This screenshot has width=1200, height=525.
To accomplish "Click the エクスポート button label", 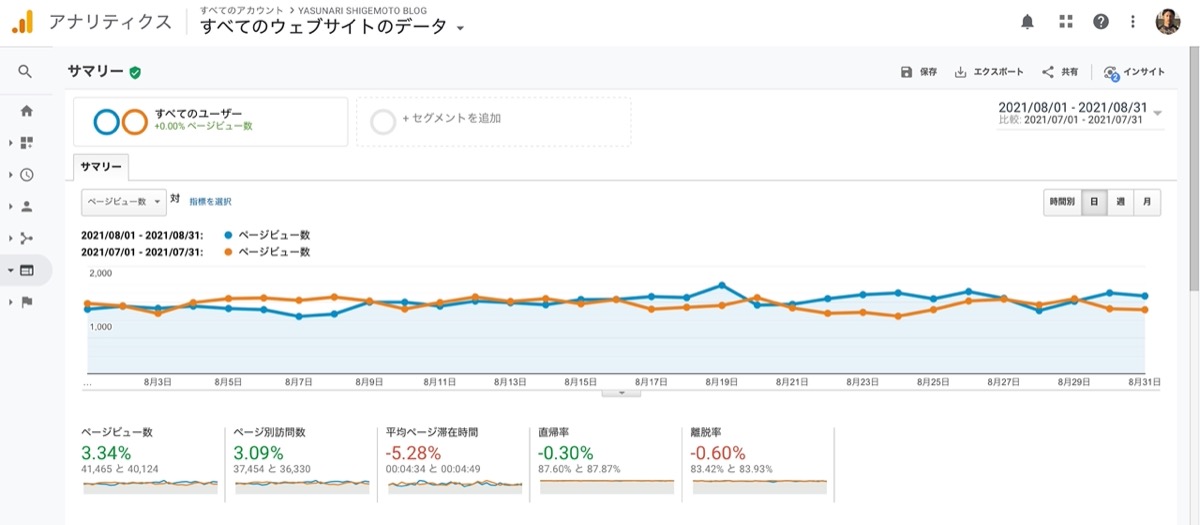I will (x=998, y=72).
